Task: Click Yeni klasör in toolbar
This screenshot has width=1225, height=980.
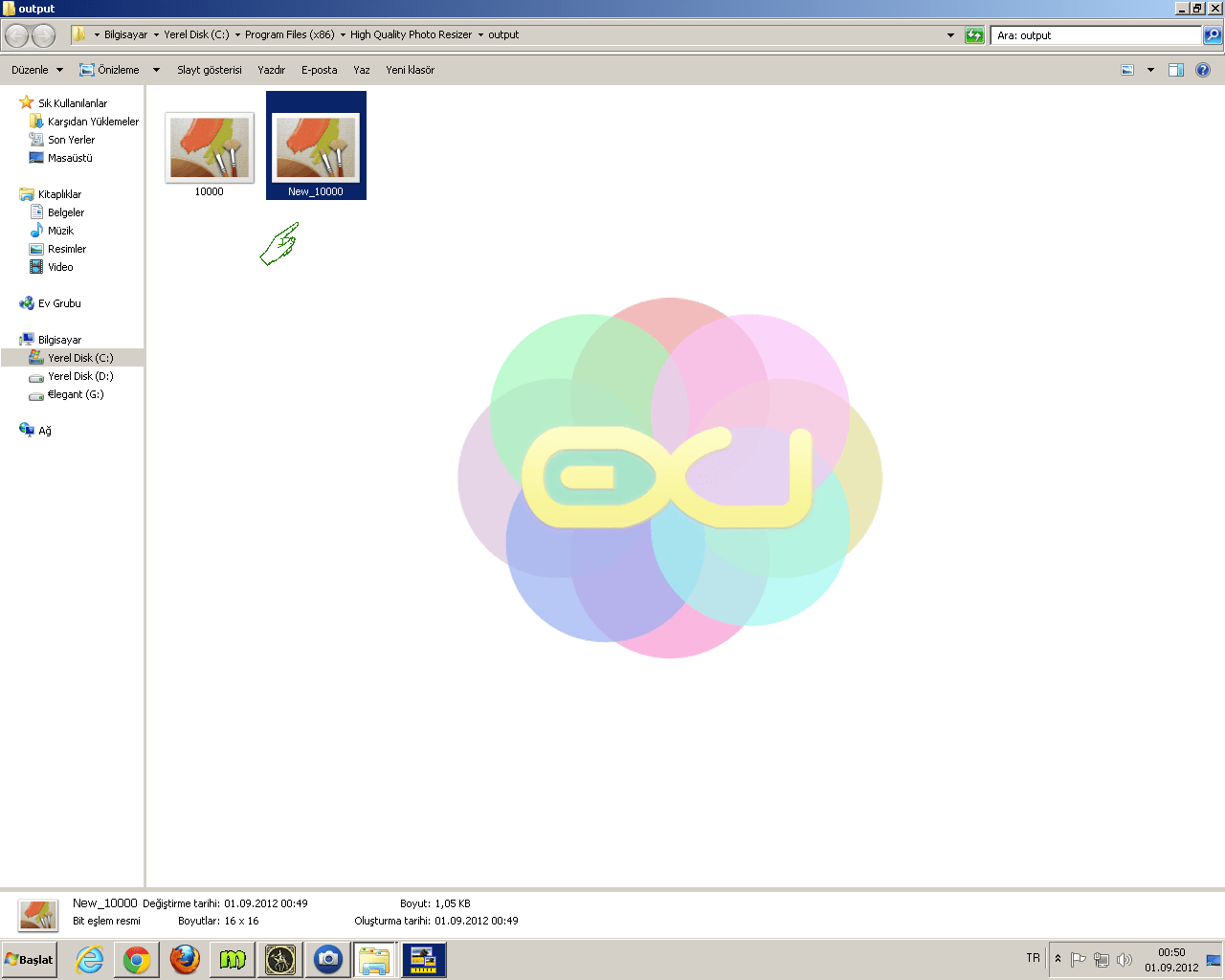Action: pos(411,70)
